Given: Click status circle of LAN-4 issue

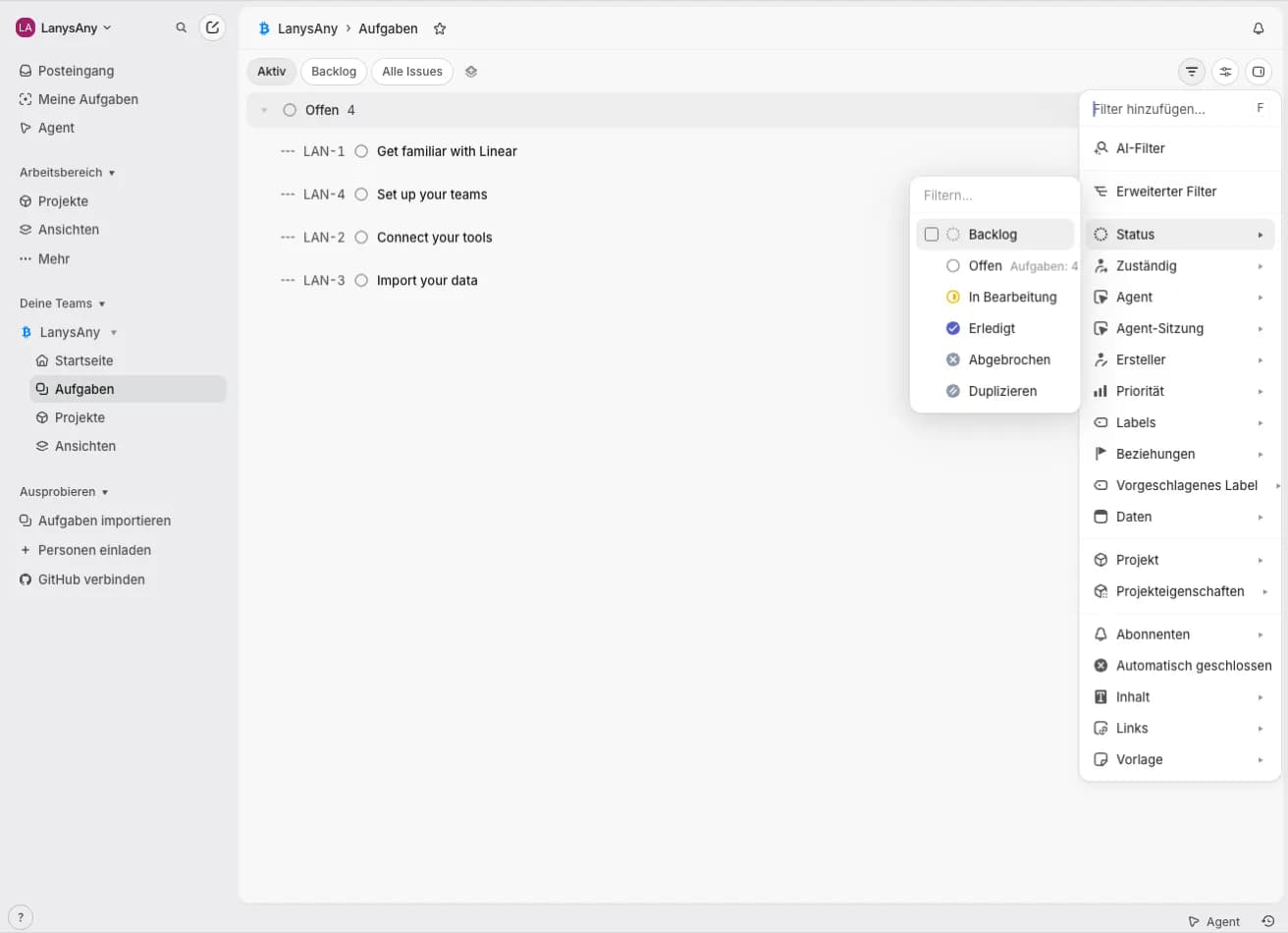Looking at the screenshot, I should click(x=361, y=194).
